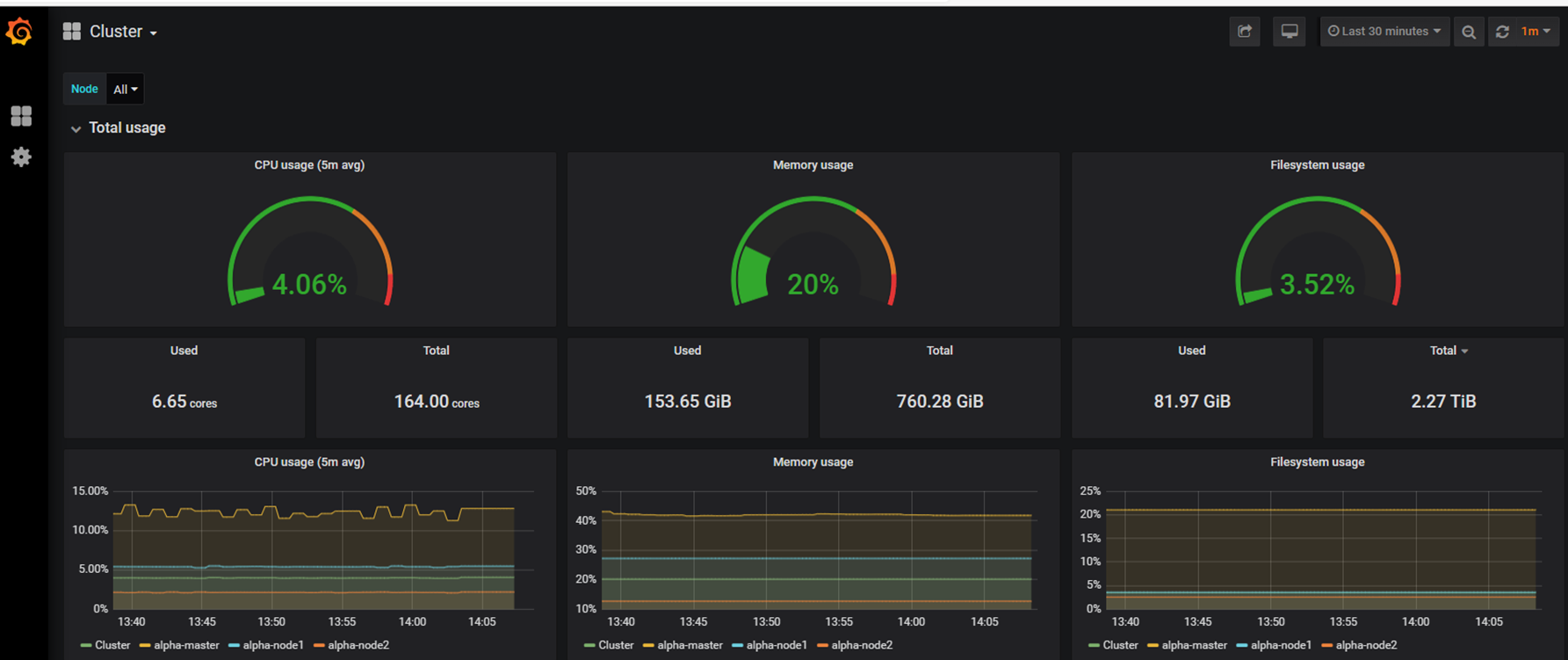
Task: Open the Grafana logo home menu
Action: [19, 32]
